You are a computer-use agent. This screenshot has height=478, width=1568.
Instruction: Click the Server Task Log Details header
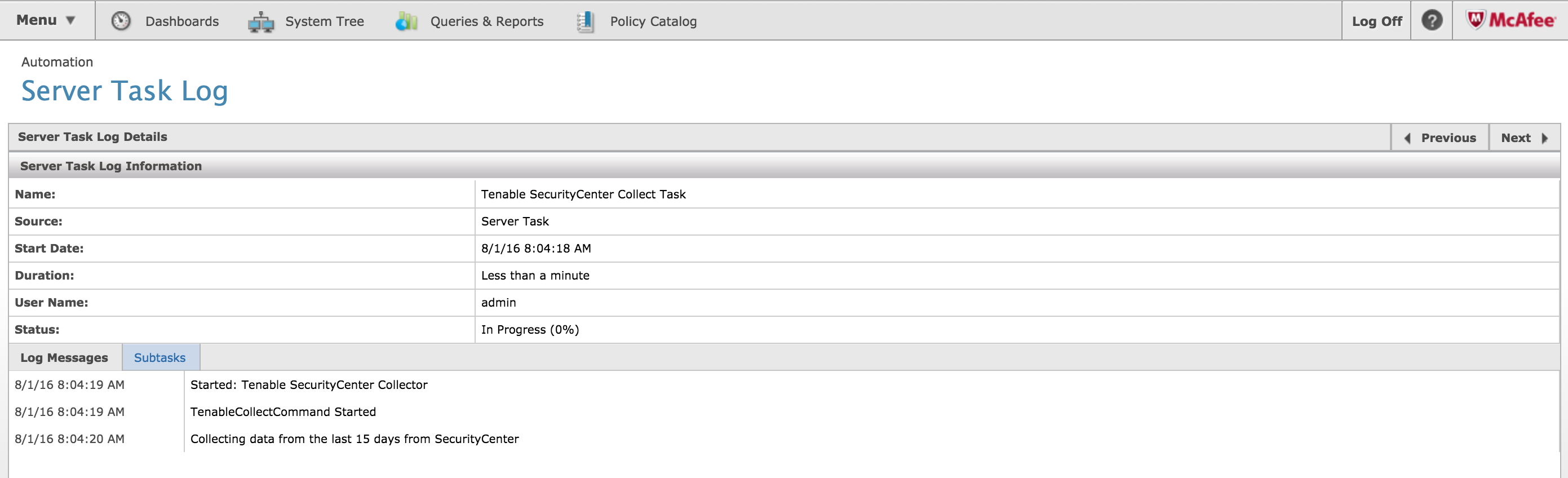[92, 137]
